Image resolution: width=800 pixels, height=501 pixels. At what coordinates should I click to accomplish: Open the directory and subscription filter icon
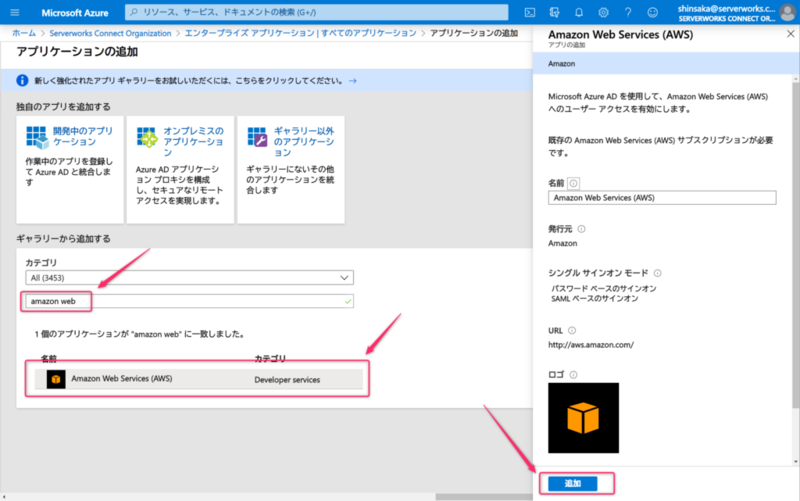click(x=554, y=12)
